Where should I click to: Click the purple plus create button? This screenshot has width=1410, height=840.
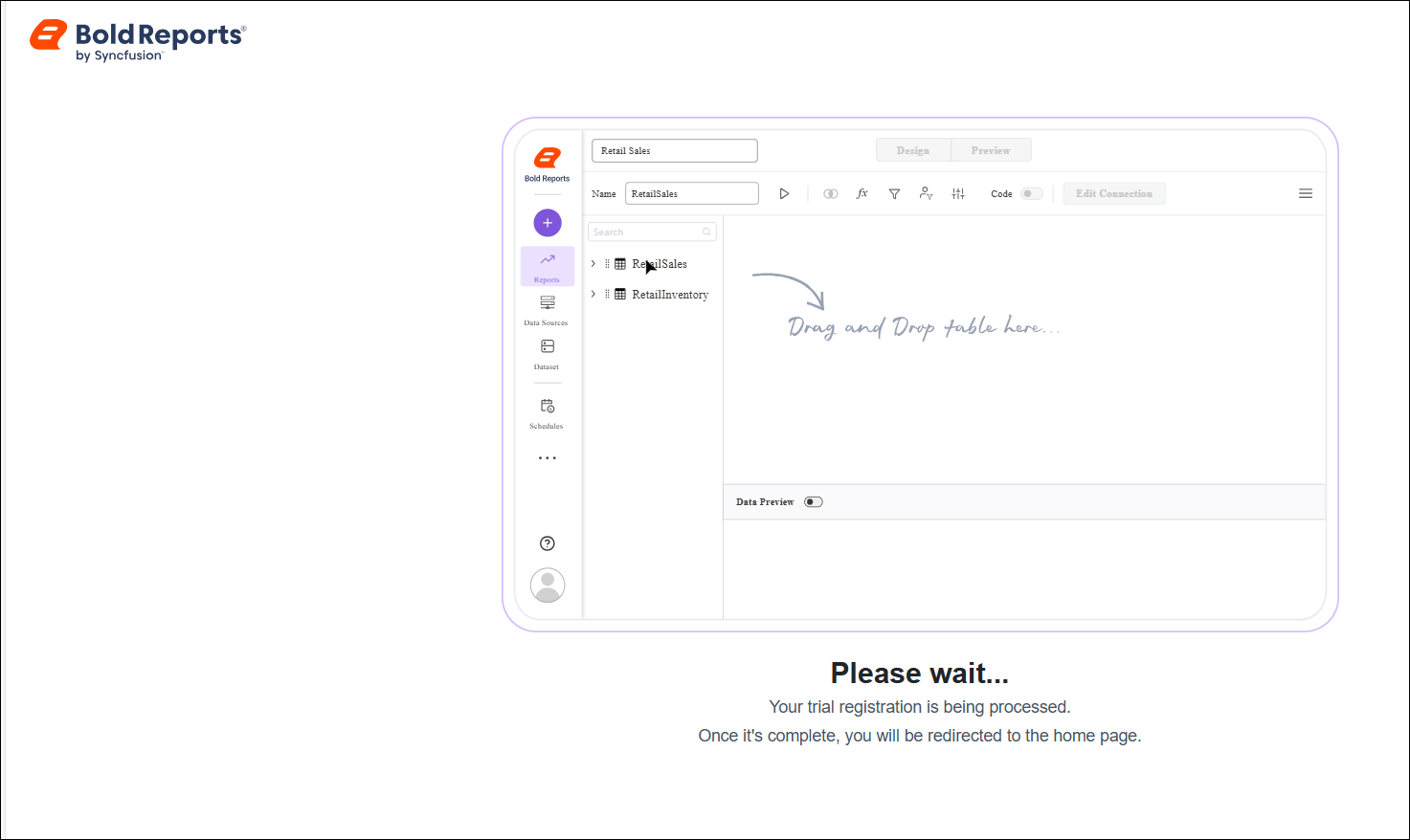click(x=548, y=223)
